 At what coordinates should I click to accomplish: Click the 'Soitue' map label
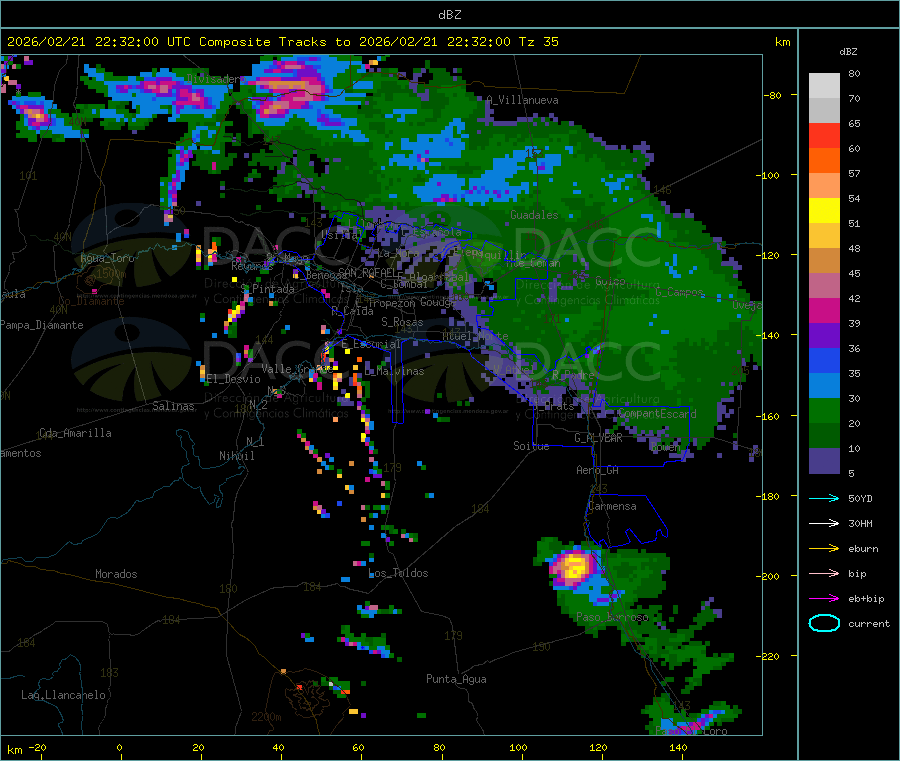coord(531,445)
